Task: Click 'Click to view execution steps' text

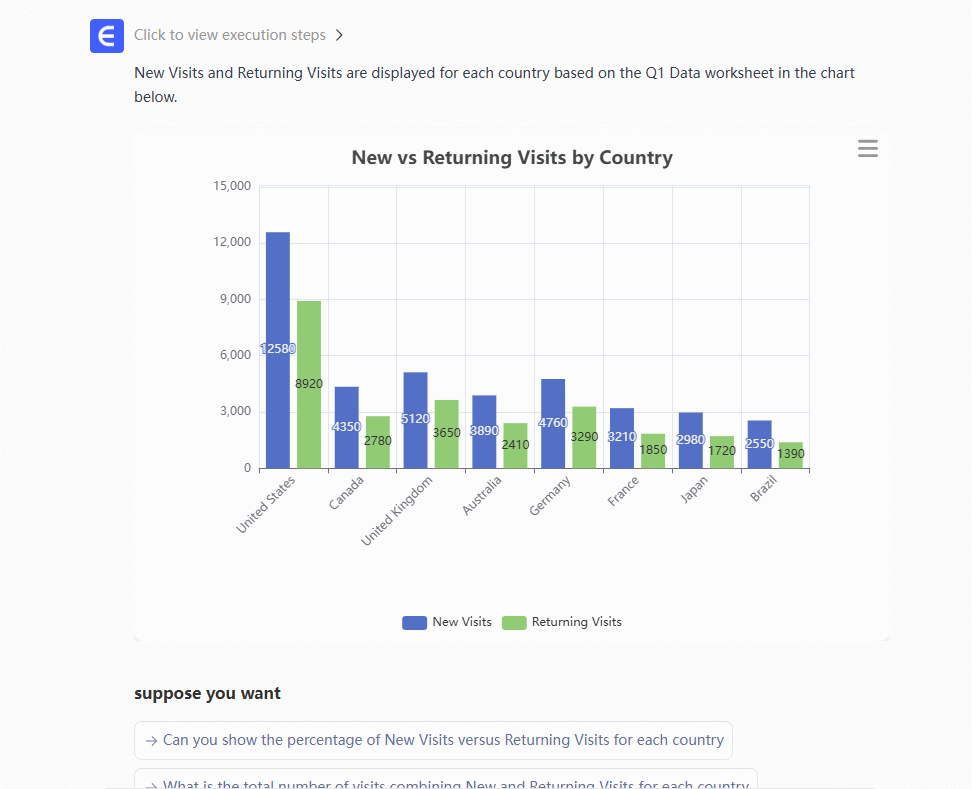Action: click(230, 35)
